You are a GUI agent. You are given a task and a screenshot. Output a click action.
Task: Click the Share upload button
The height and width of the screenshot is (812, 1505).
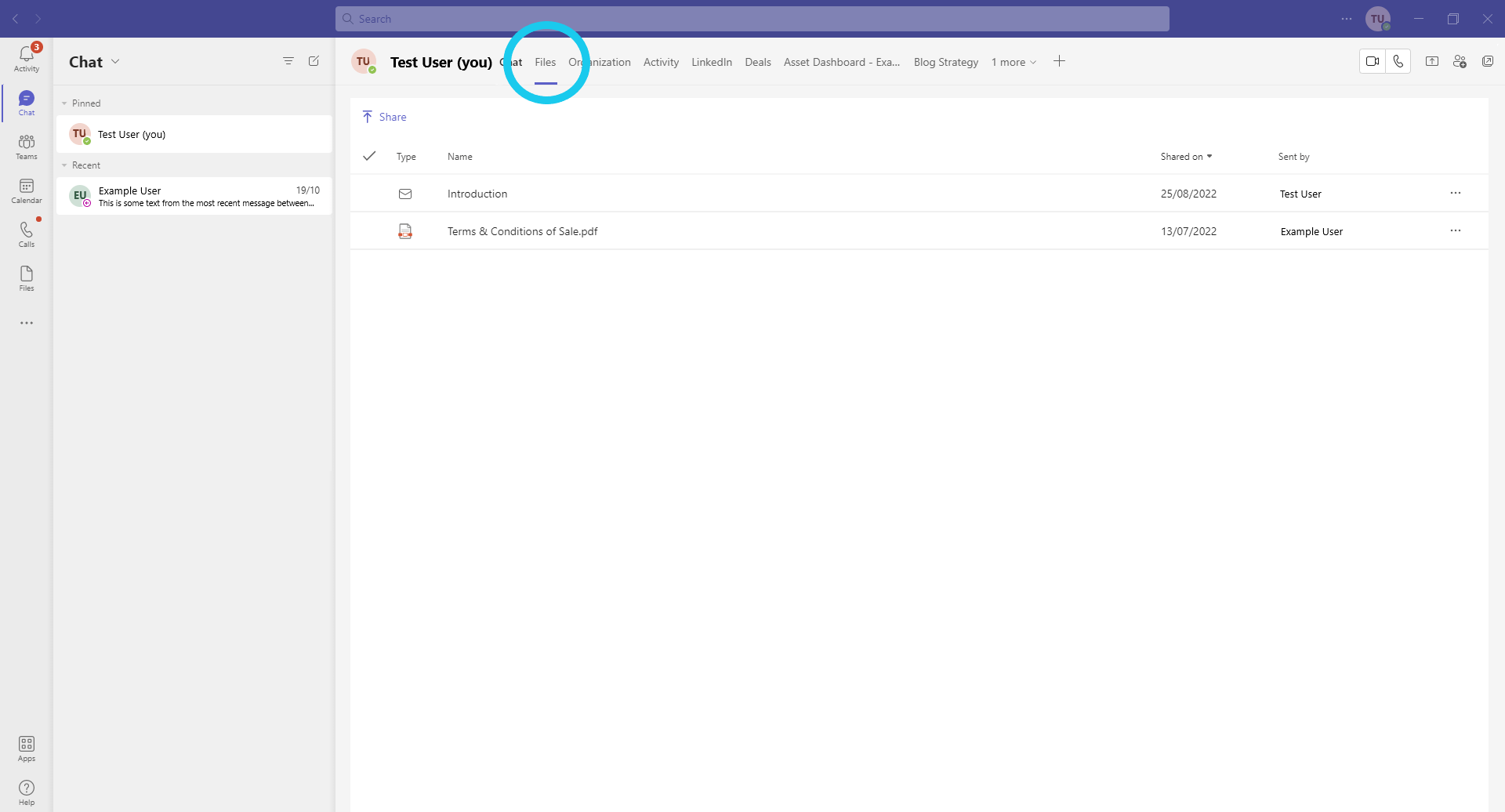click(x=384, y=117)
